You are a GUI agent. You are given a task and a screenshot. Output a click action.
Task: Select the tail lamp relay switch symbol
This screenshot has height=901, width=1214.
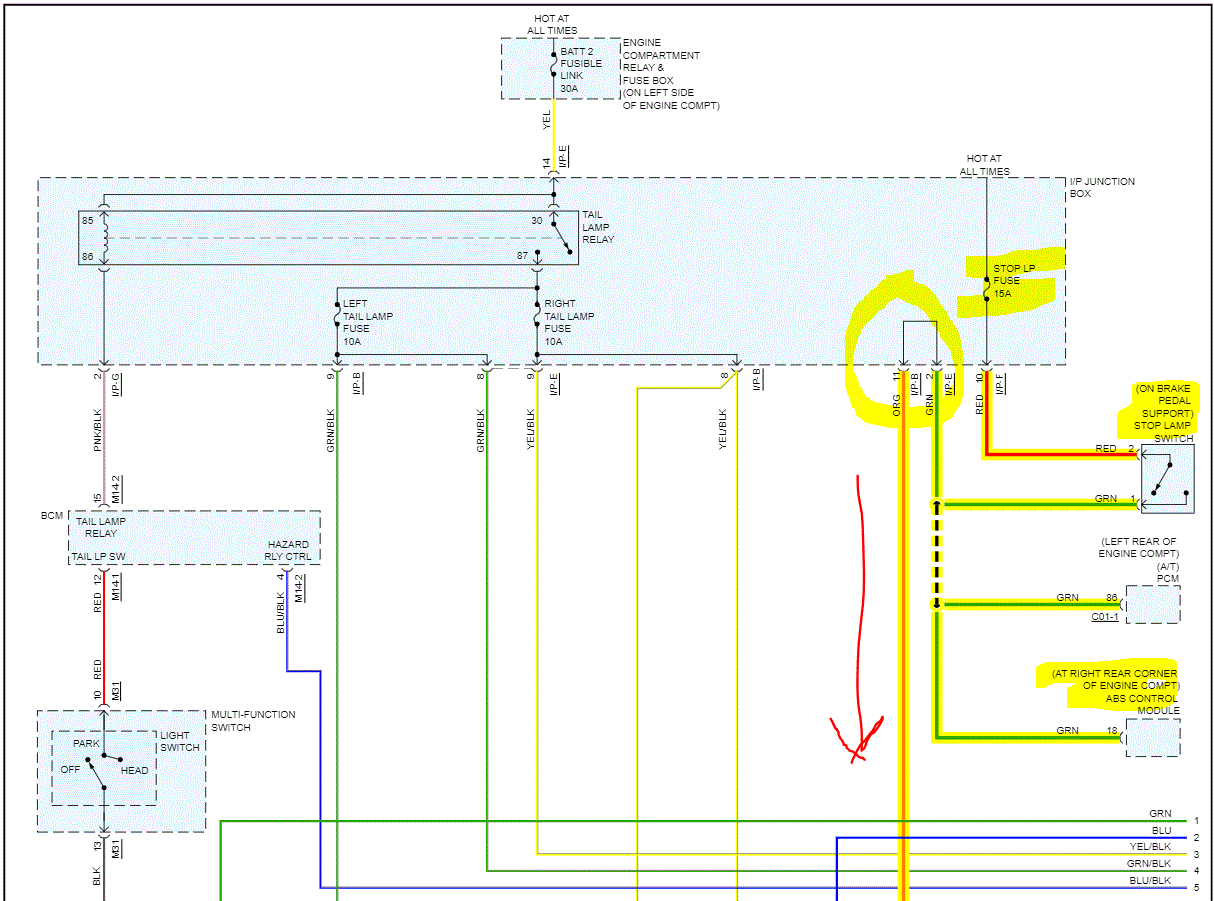pos(560,238)
